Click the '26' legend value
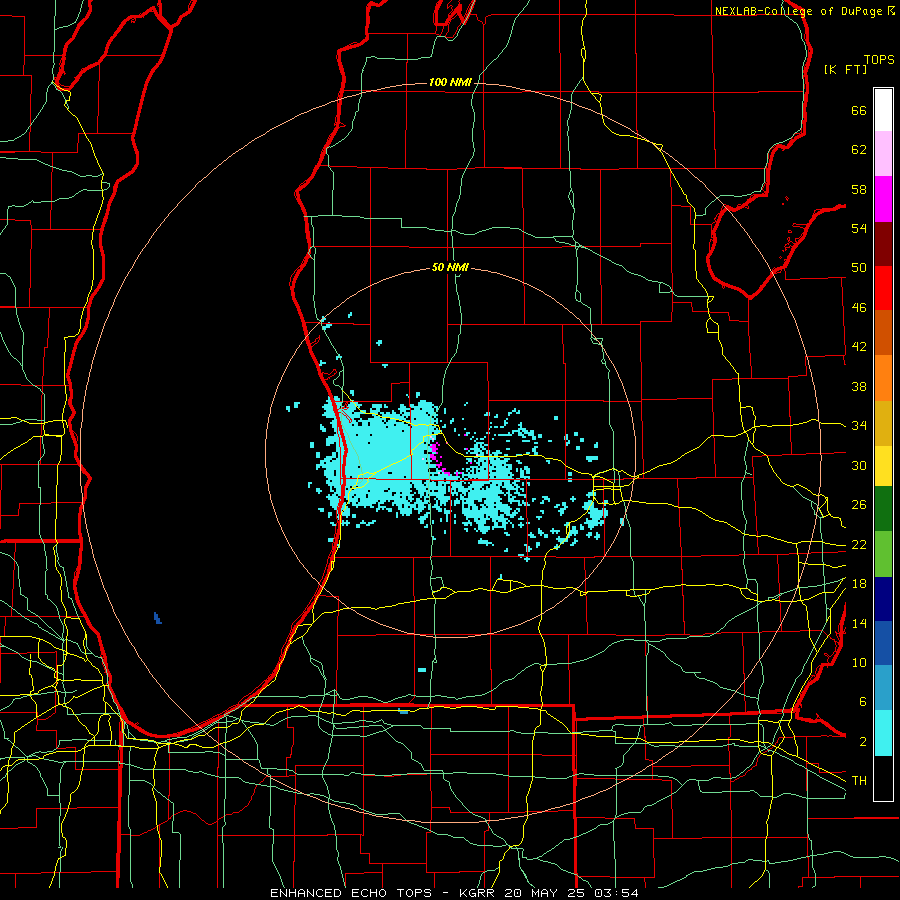Image resolution: width=900 pixels, height=900 pixels. [x=859, y=505]
